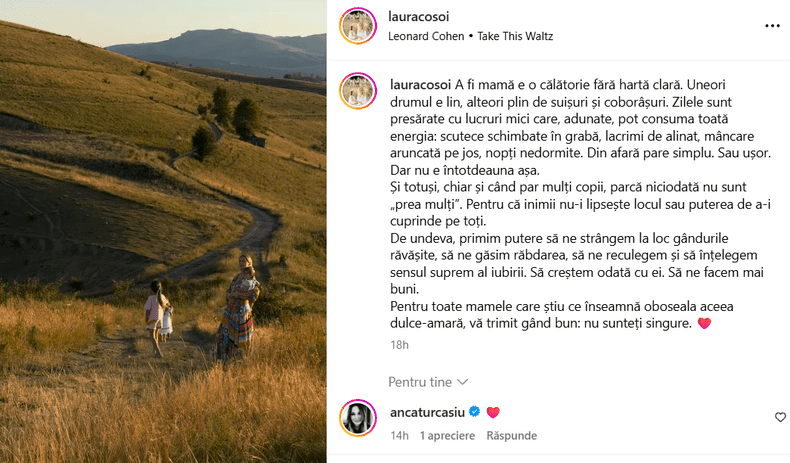Click lauracosoi username in the caption
The width and height of the screenshot is (790, 463).
pos(420,85)
